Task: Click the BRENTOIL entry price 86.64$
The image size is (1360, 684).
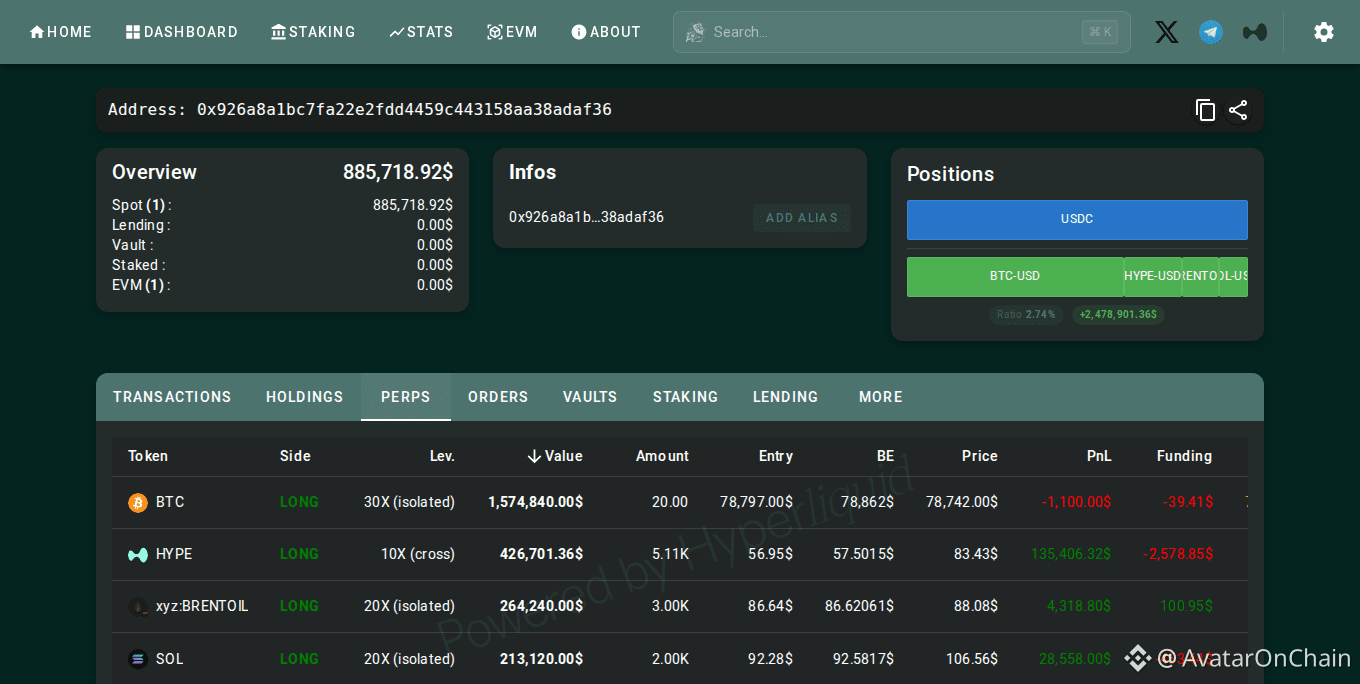Action: coord(770,606)
